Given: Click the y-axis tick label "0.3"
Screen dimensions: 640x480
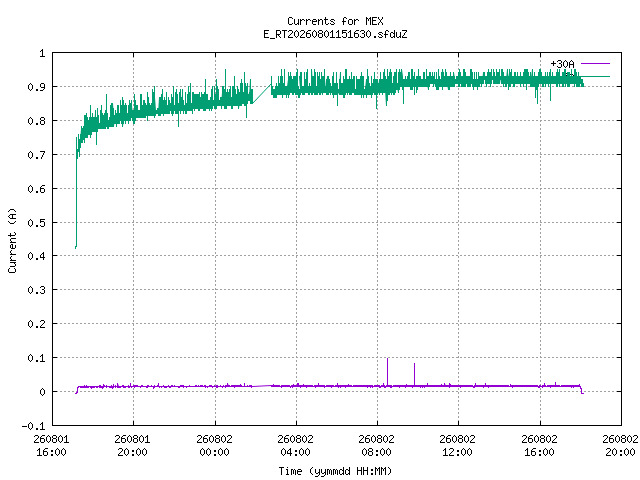Looking at the screenshot, I should 36,290.
